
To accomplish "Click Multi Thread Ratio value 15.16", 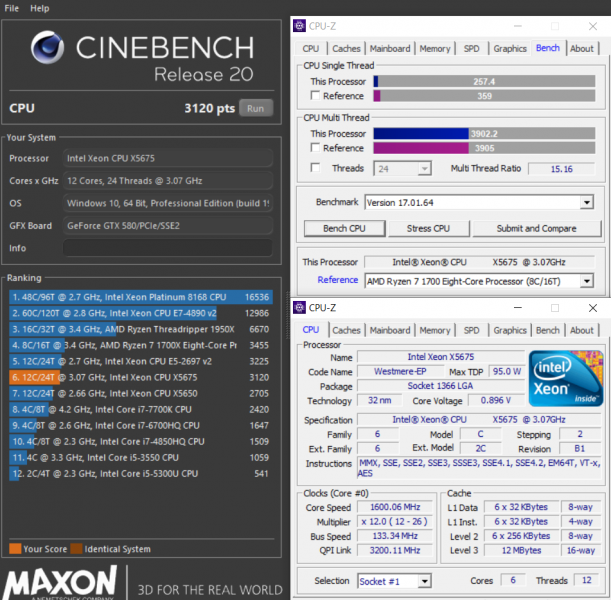I will click(x=562, y=169).
